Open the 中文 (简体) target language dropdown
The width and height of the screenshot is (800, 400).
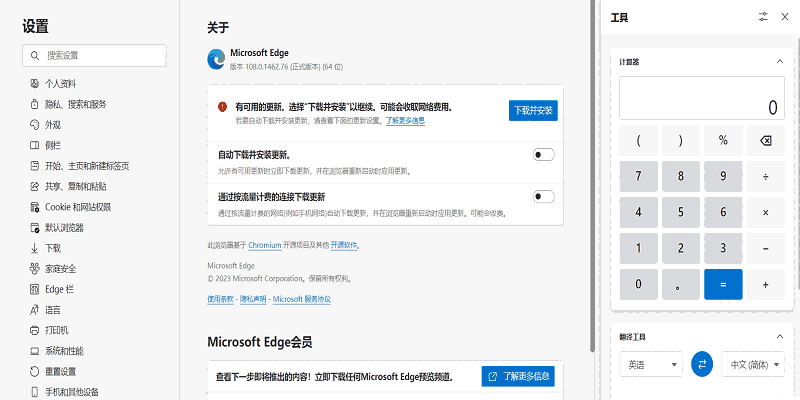click(x=753, y=364)
